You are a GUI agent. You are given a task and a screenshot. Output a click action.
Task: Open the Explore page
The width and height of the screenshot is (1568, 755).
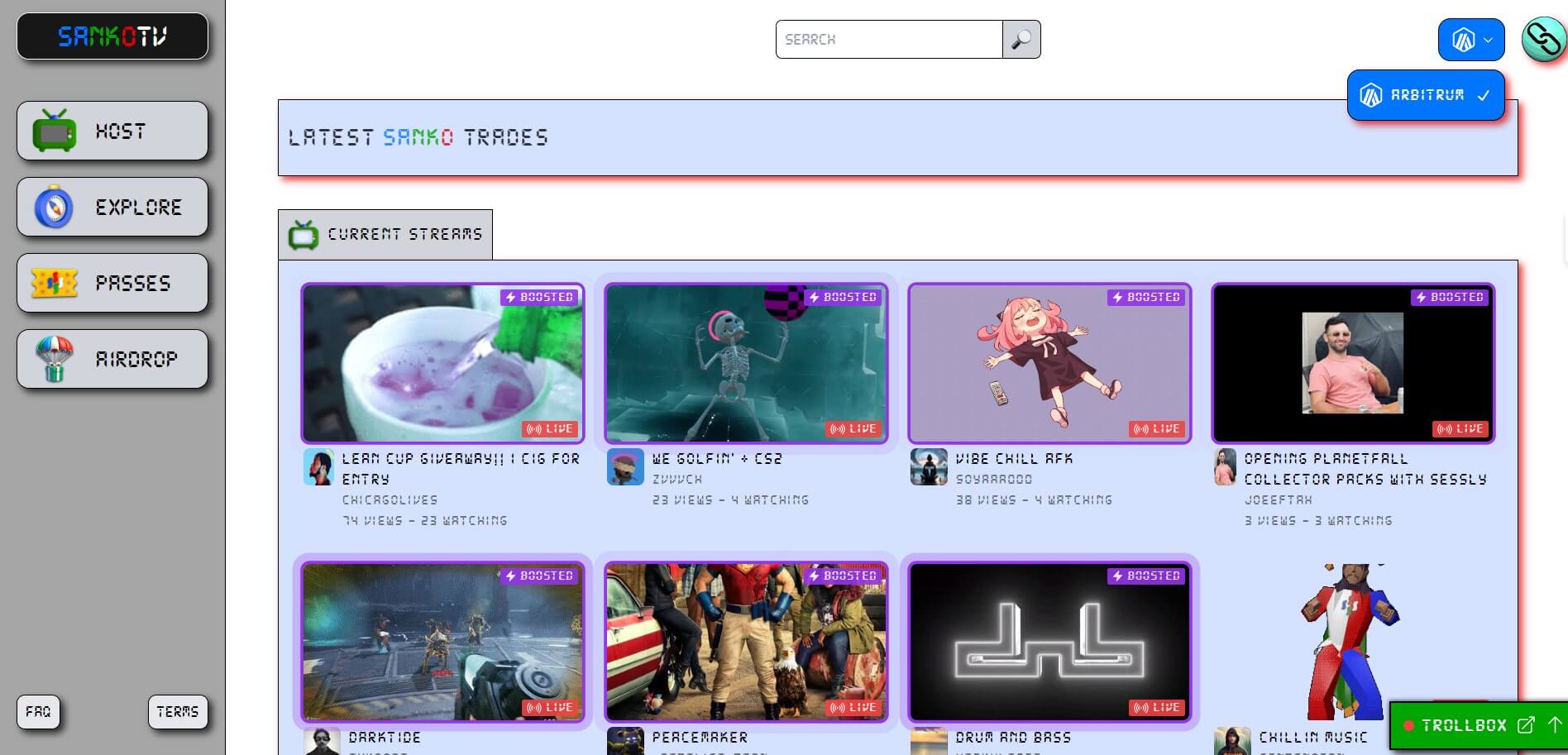click(x=112, y=207)
